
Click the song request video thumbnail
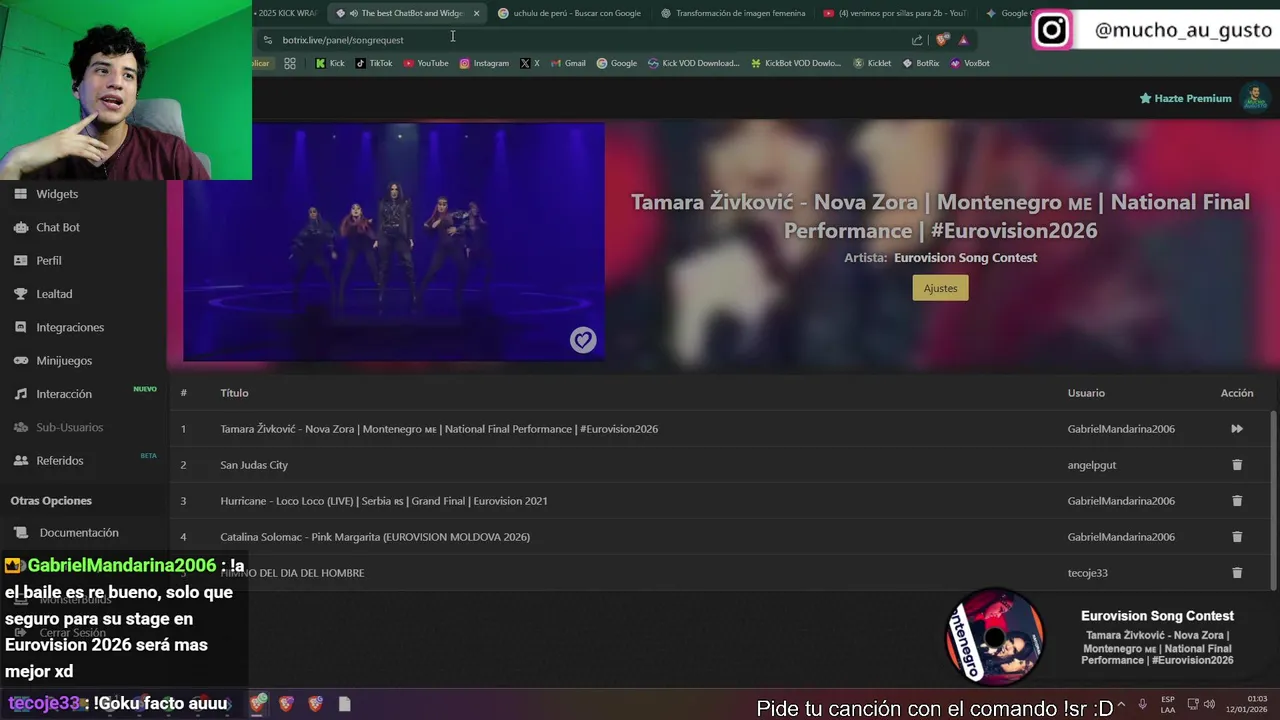[x=394, y=242]
